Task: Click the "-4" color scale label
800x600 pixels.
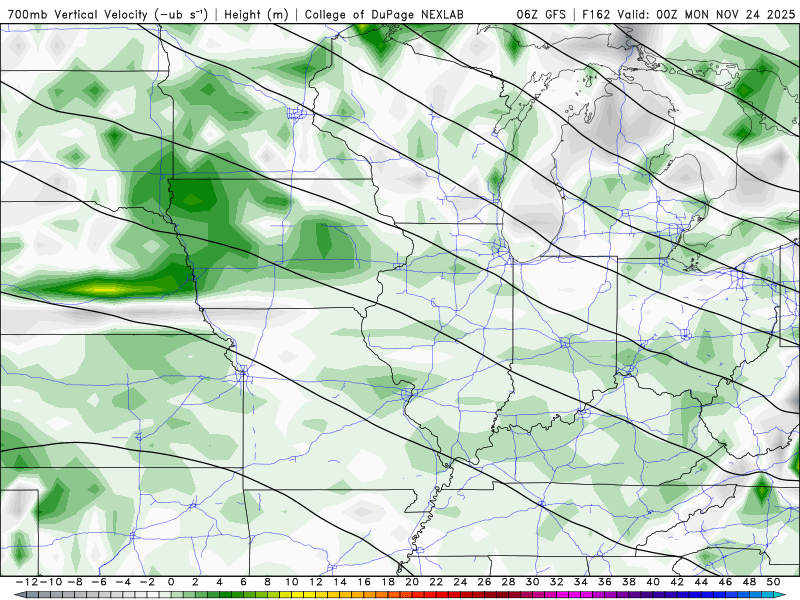Action: pos(123,582)
